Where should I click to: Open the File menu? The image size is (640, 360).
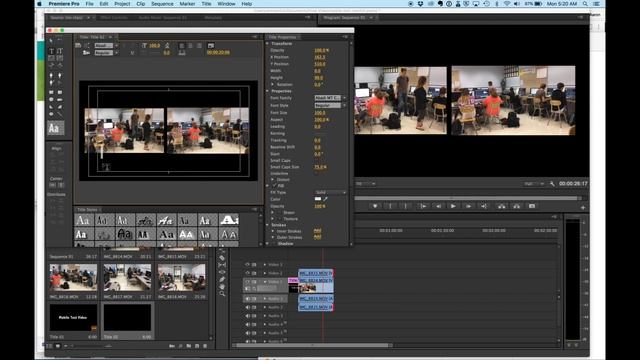click(x=89, y=4)
